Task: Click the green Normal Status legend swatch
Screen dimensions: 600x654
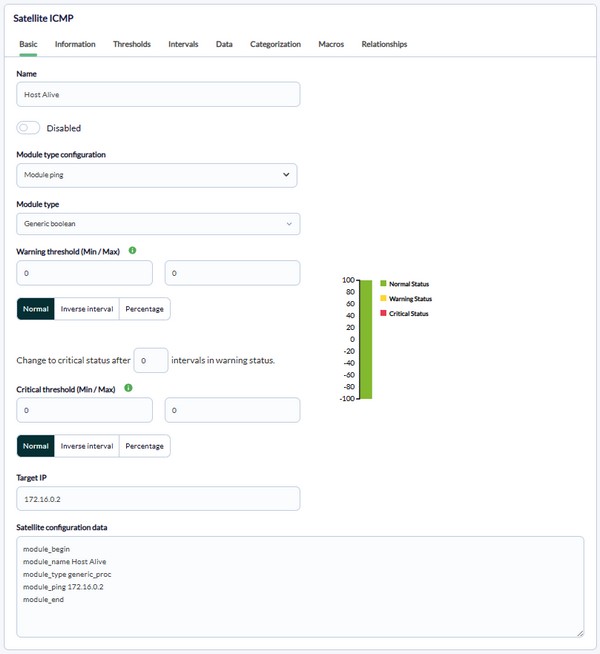Action: pos(383,283)
